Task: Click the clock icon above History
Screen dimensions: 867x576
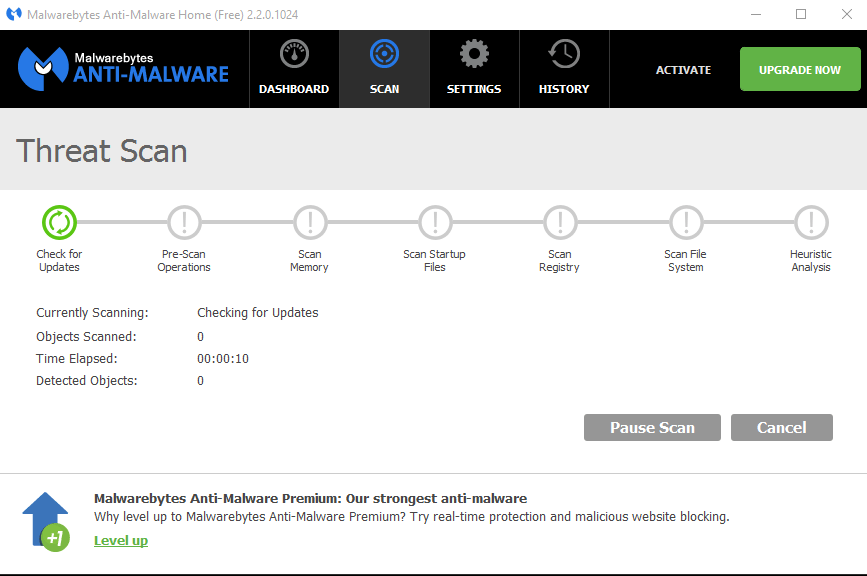Action: click(563, 52)
